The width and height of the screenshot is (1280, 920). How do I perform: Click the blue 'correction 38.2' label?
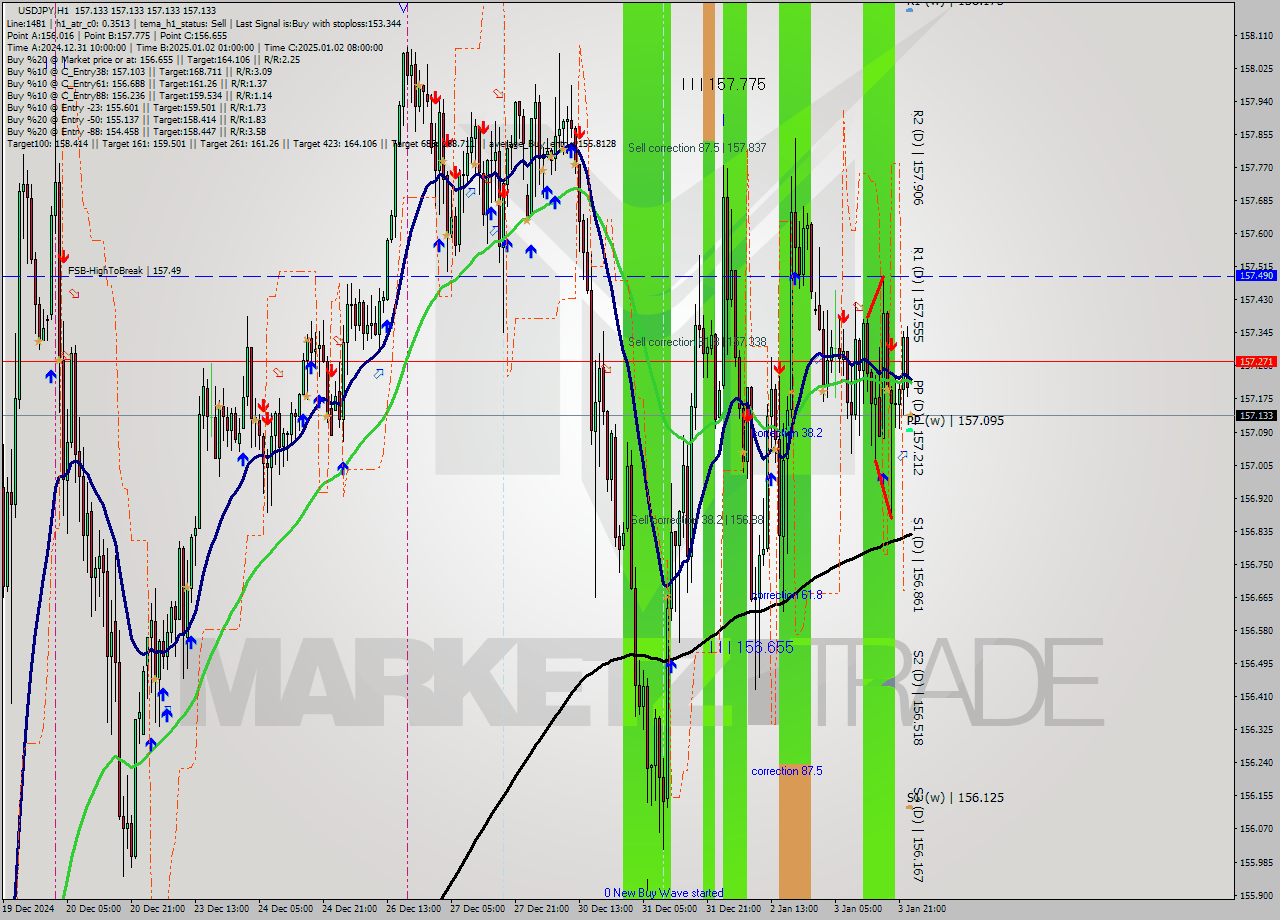pyautogui.click(x=787, y=433)
